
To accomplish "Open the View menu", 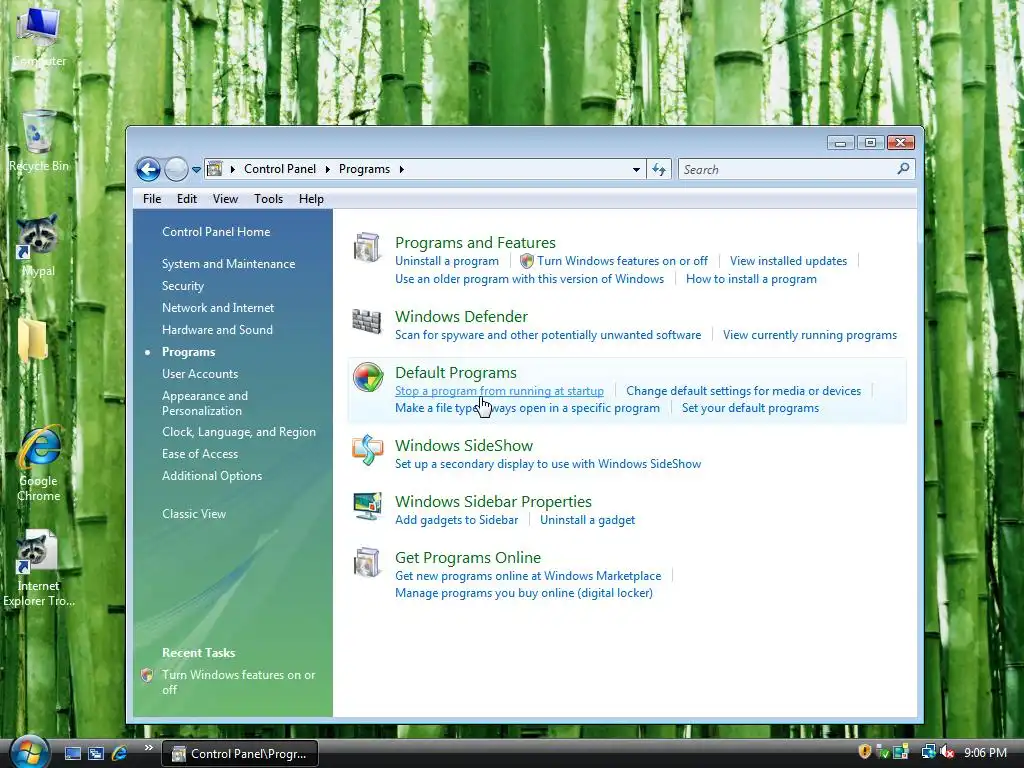I will coord(225,199).
